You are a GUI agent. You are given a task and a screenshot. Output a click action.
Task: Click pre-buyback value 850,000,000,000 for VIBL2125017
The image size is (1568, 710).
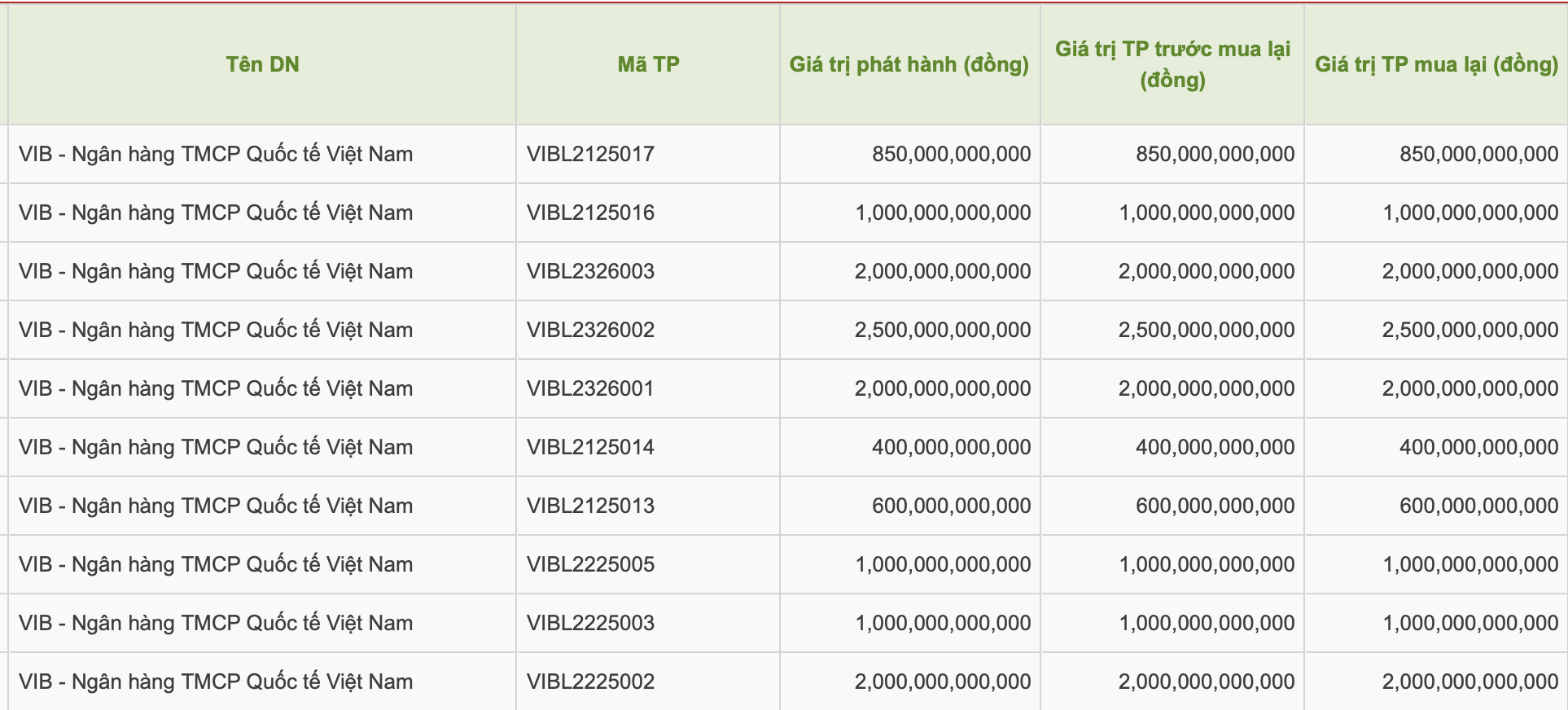click(x=1215, y=154)
